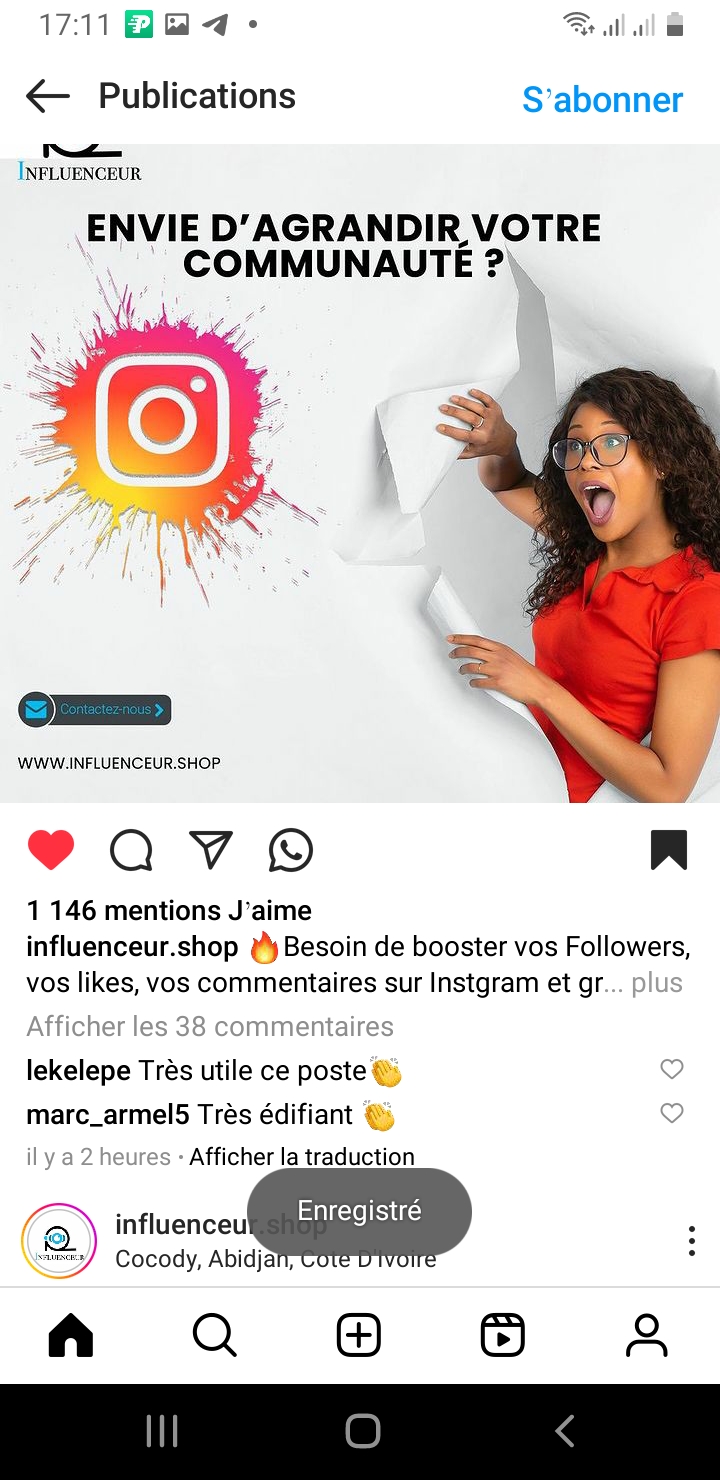
Task: Open three-dot options for next post
Action: [x=691, y=1241]
